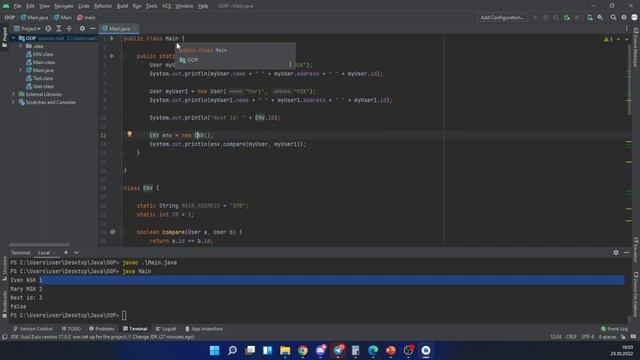The width and height of the screenshot is (640, 360).
Task: Open the Edit menu
Action: click(30, 6)
